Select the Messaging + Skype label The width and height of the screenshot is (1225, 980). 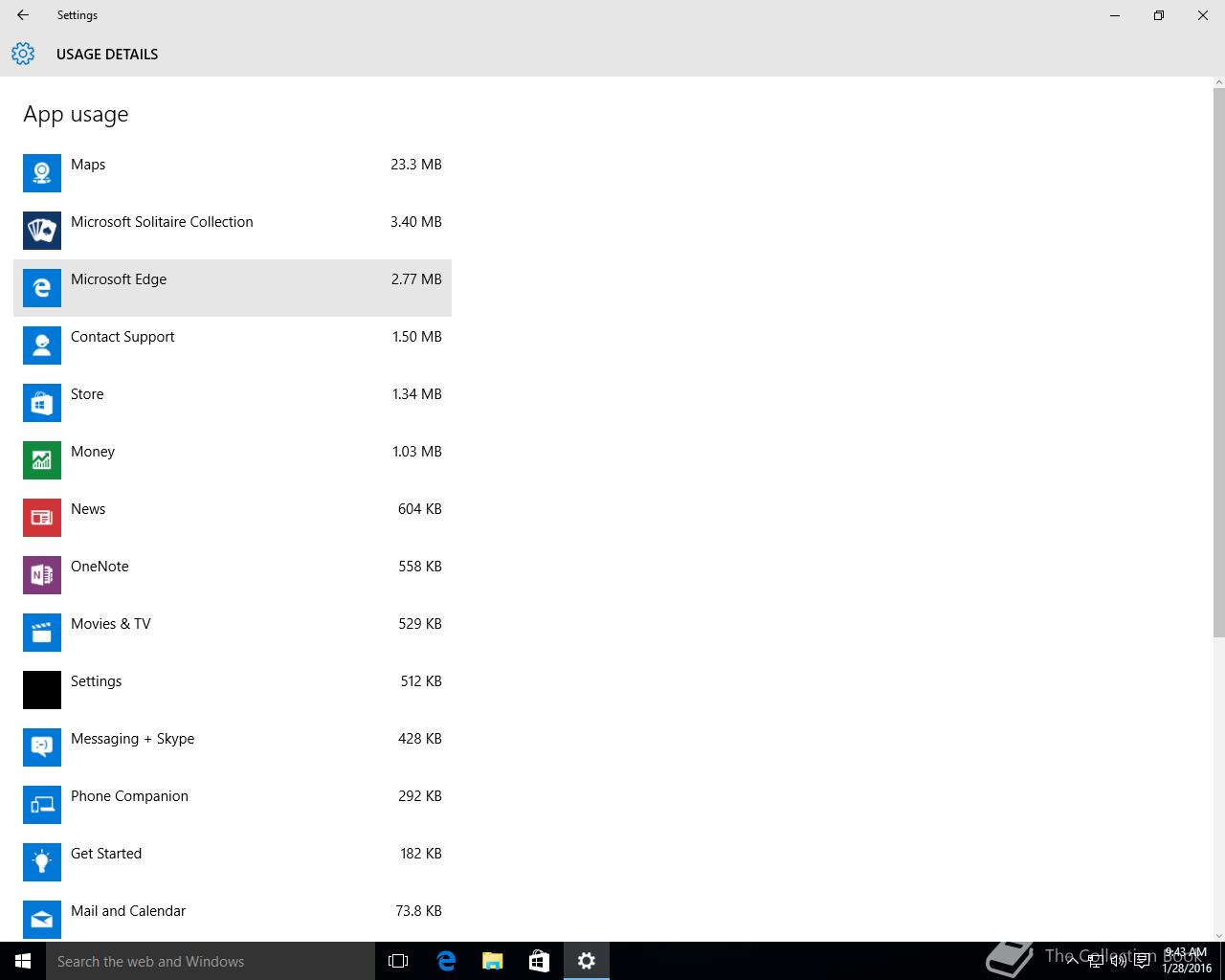pos(132,739)
